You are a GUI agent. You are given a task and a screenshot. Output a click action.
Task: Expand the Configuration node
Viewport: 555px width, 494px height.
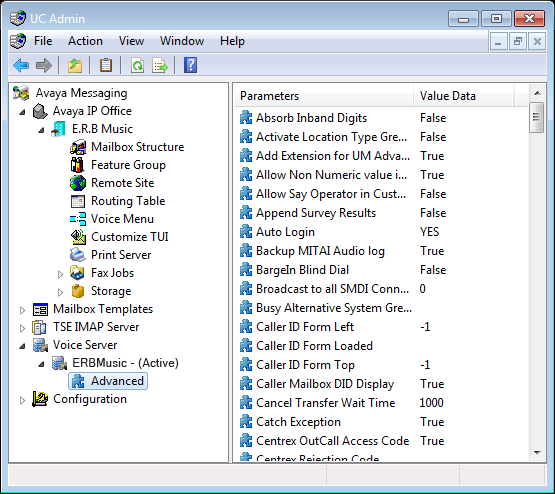click(x=22, y=400)
